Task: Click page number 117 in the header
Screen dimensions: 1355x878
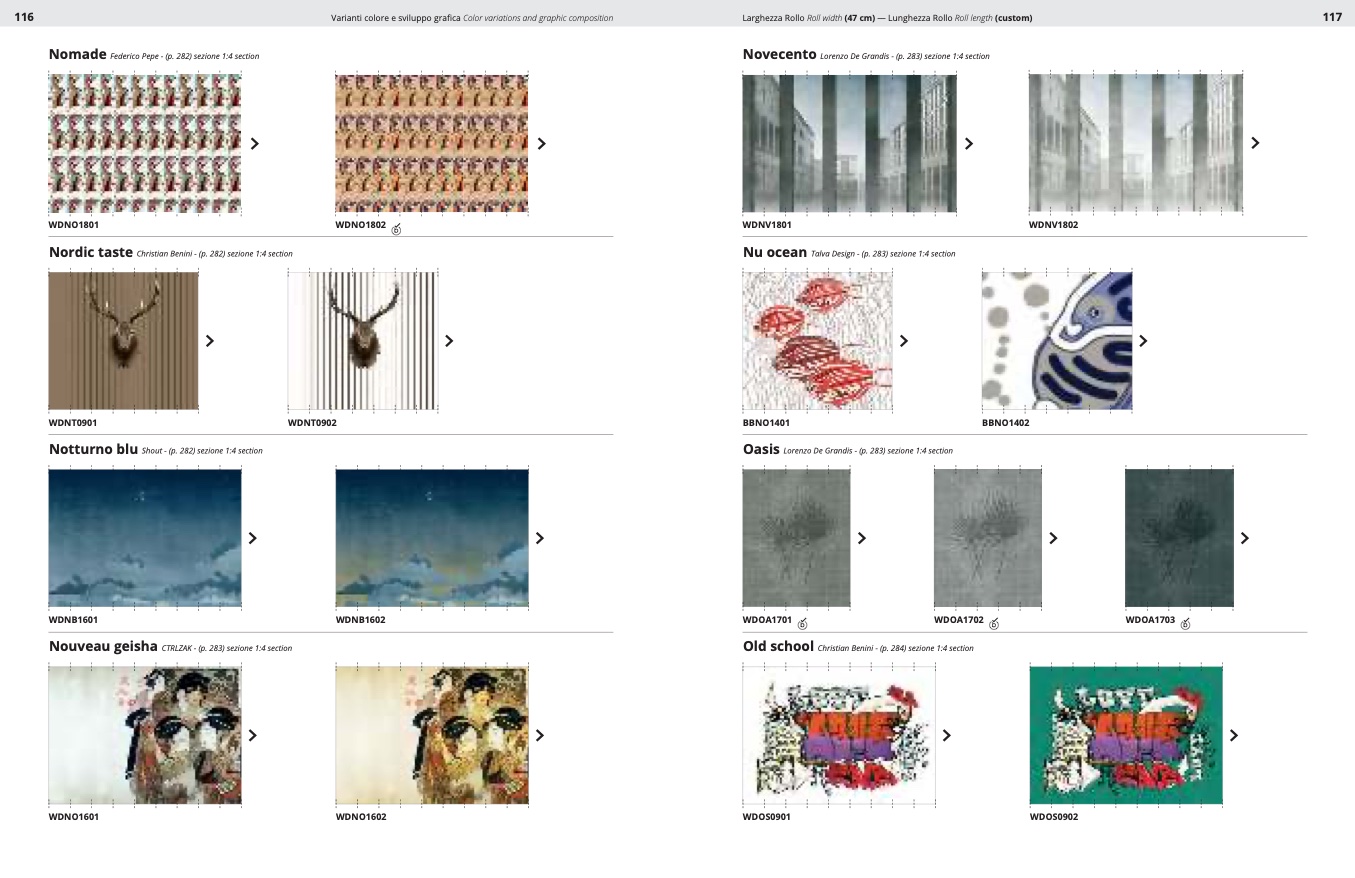Action: click(1331, 17)
